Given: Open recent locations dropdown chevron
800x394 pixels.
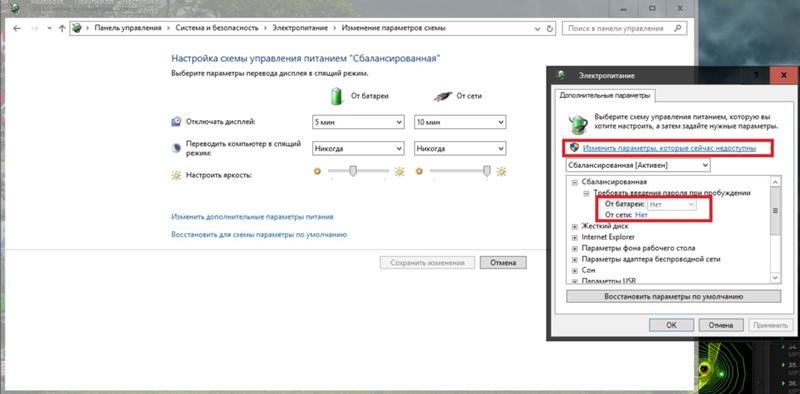Looking at the screenshot, I should click(x=49, y=29).
